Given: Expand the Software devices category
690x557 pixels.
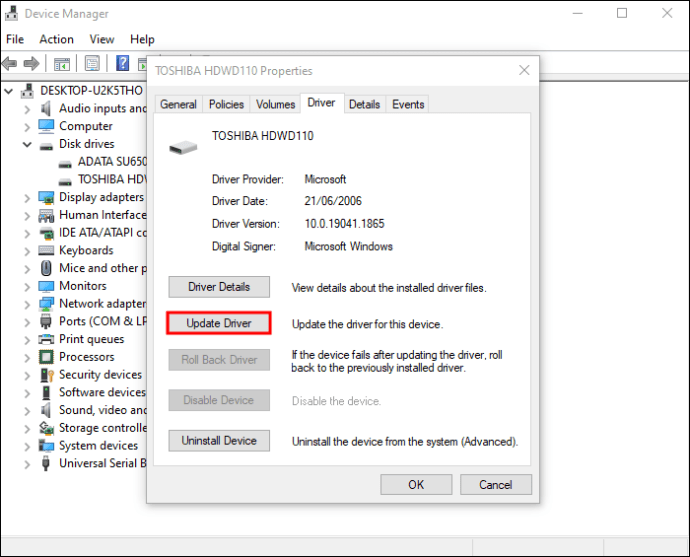Looking at the screenshot, I should point(27,393).
